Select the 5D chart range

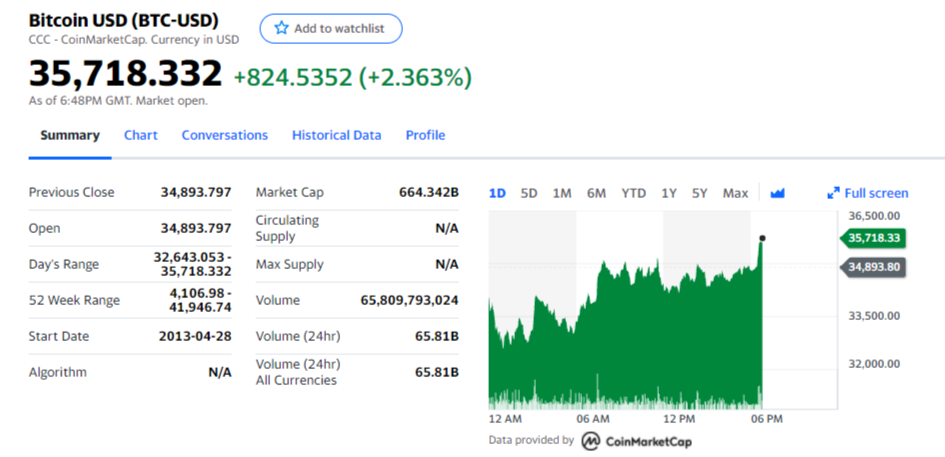(x=529, y=194)
